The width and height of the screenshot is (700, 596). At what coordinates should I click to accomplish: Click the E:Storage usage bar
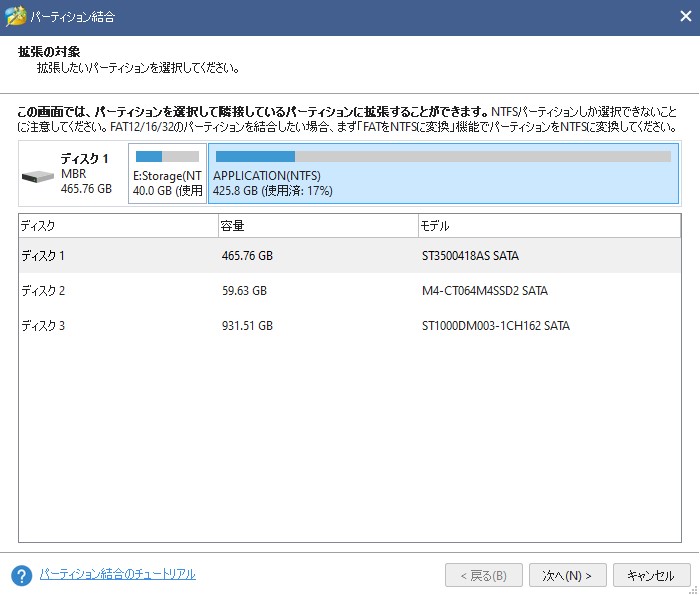pyautogui.click(x=167, y=157)
